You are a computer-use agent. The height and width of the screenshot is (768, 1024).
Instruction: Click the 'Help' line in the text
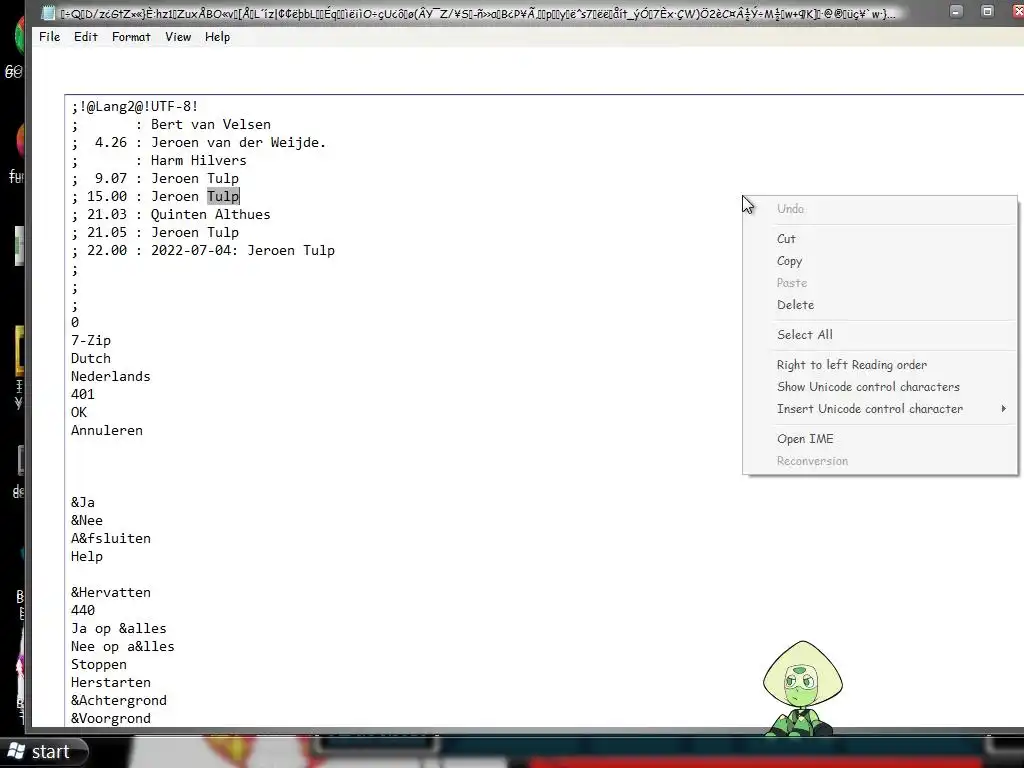pyautogui.click(x=87, y=557)
